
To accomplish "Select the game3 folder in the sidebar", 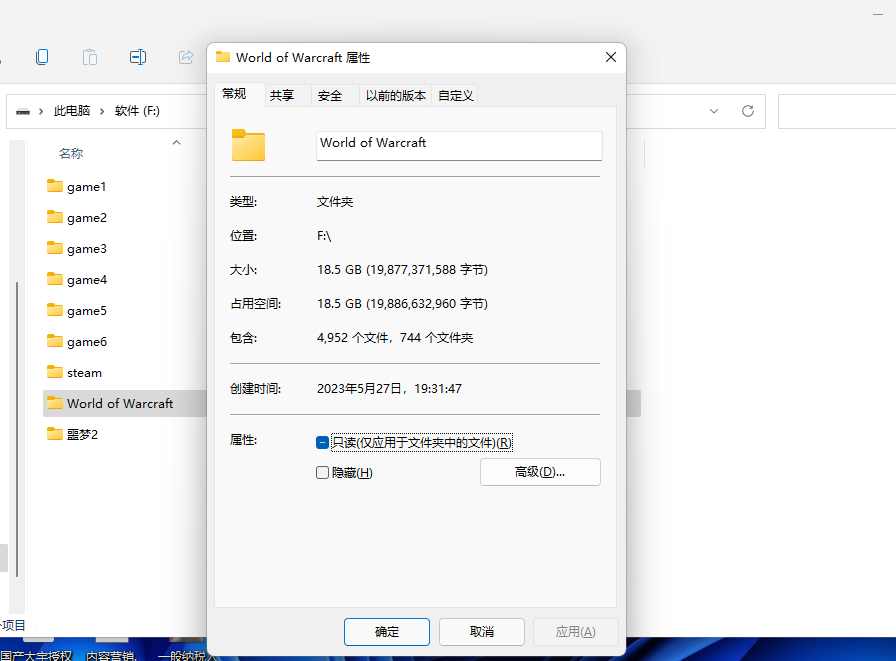I will 84,248.
